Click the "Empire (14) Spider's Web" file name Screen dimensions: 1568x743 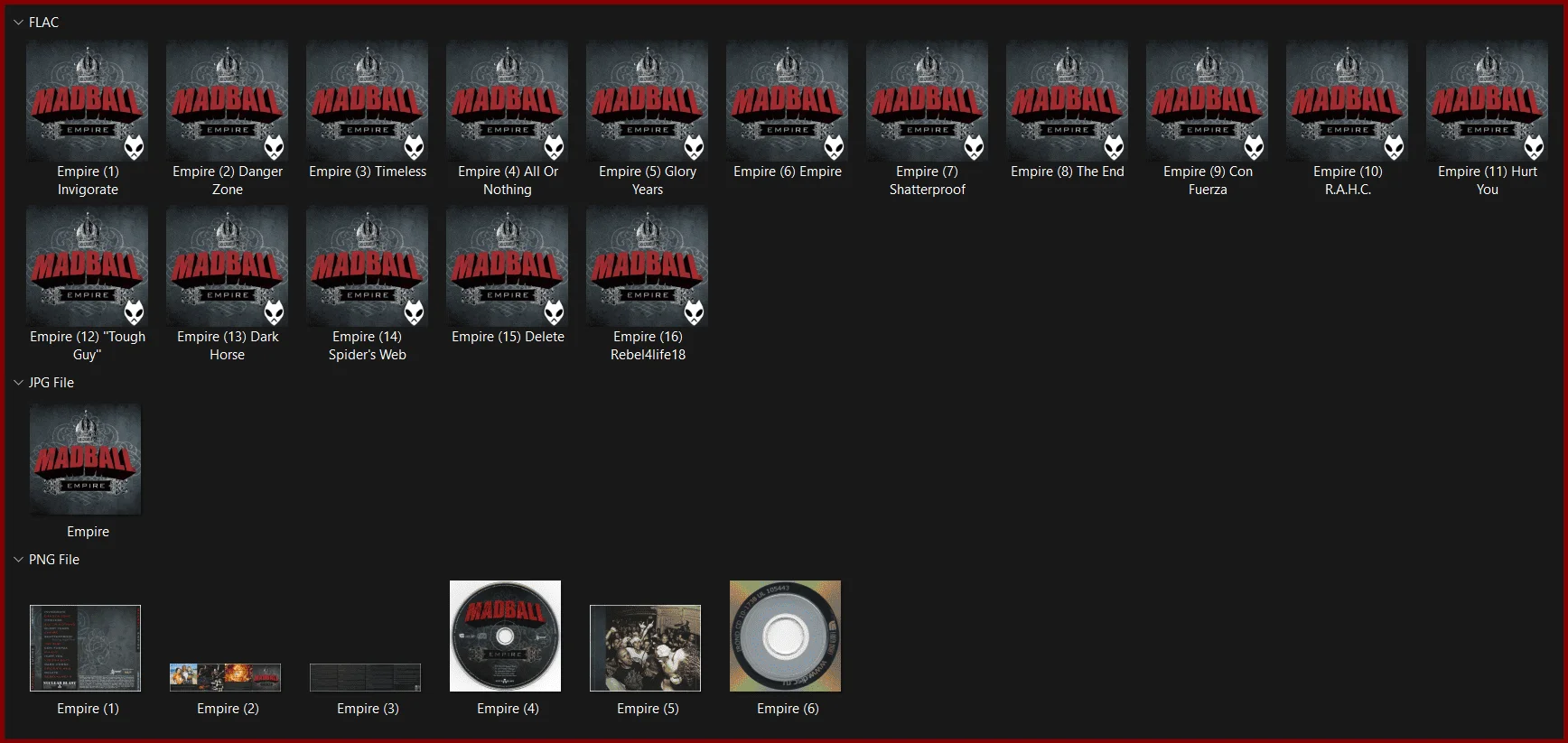(368, 346)
